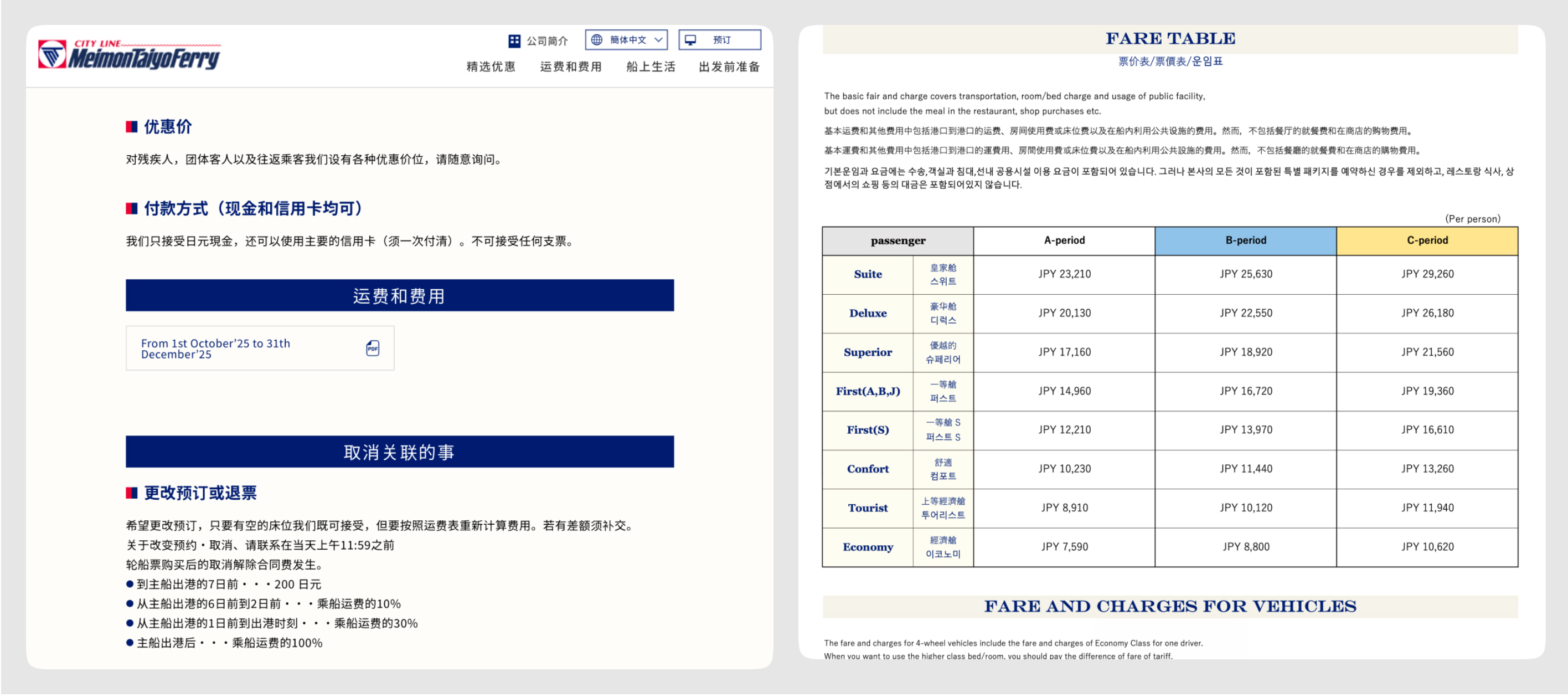The width and height of the screenshot is (1568, 697).
Task: Click the Meimon Taiyo Ferry logo
Action: [129, 55]
